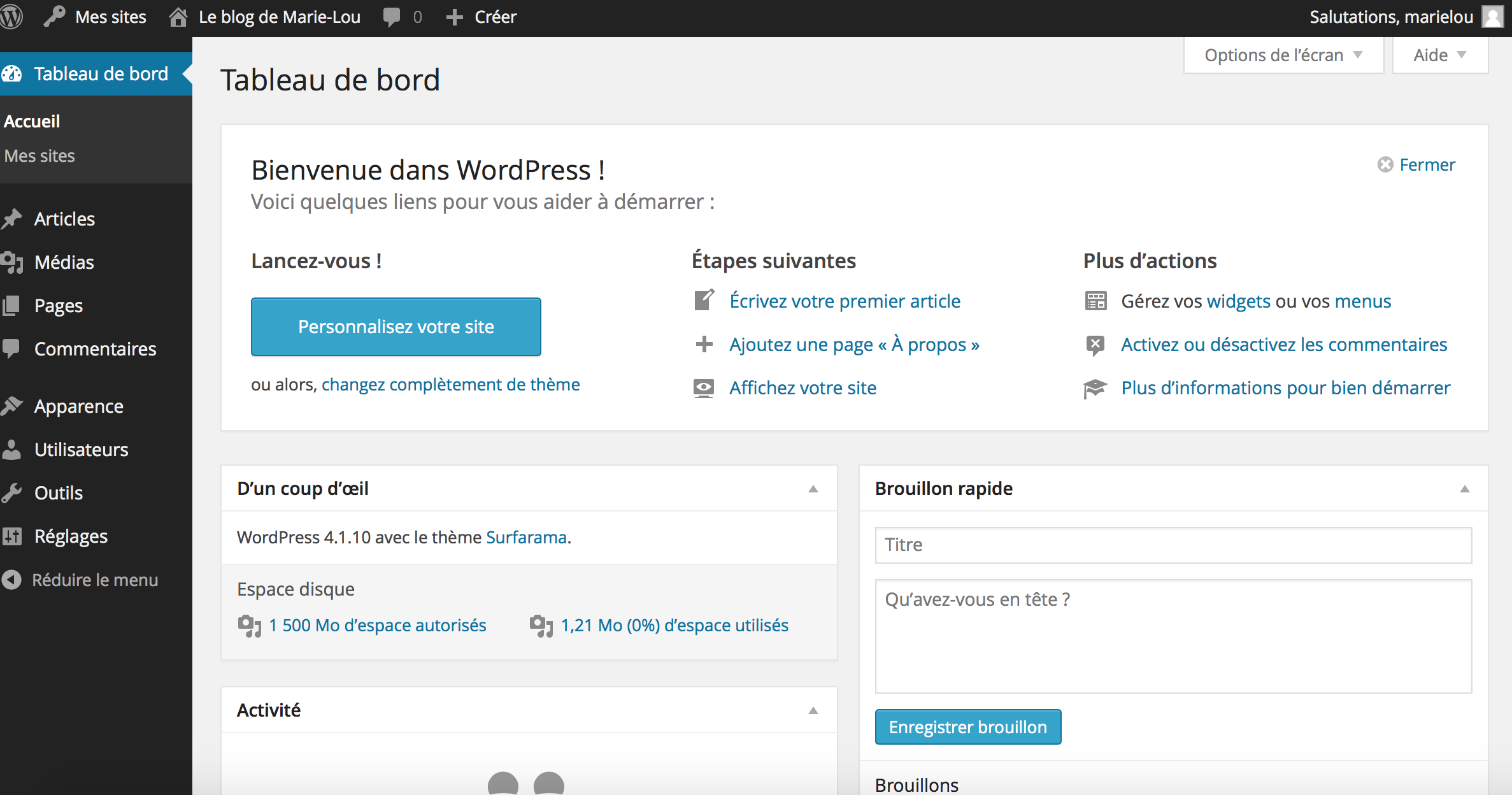The width and height of the screenshot is (1512, 795).
Task: Click the Outils wrench icon
Action: (11, 492)
